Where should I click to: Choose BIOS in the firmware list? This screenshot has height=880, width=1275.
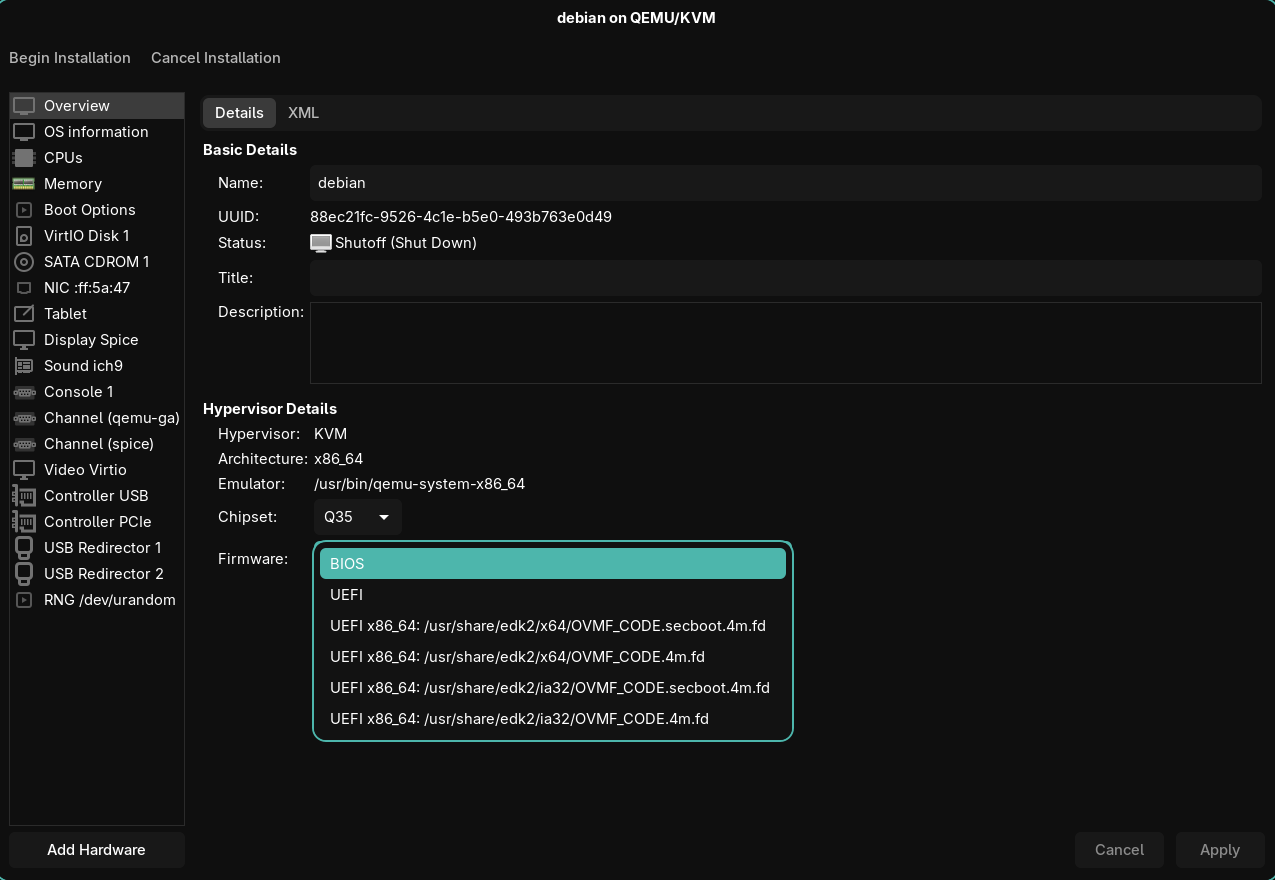553,564
